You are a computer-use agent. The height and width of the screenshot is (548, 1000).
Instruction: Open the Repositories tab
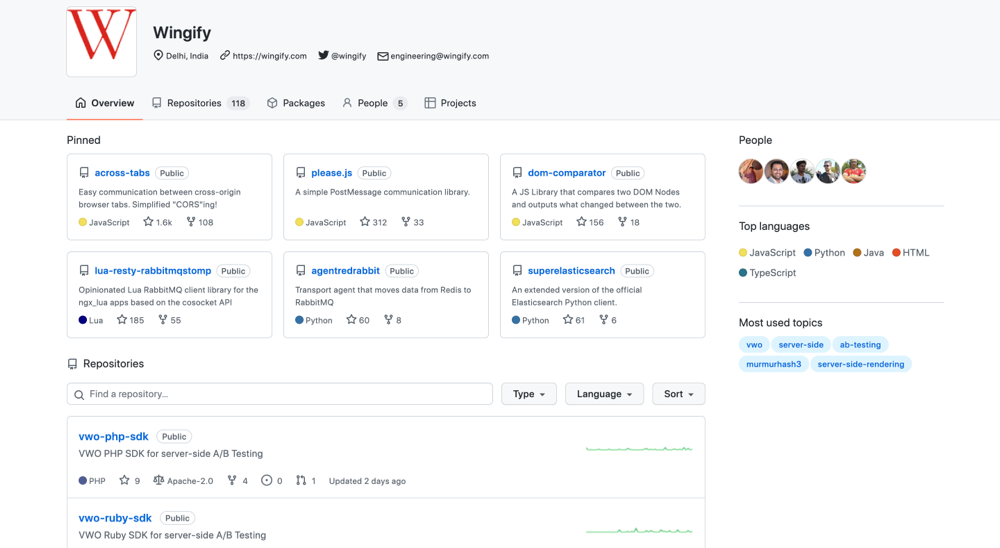pyautogui.click(x=200, y=103)
